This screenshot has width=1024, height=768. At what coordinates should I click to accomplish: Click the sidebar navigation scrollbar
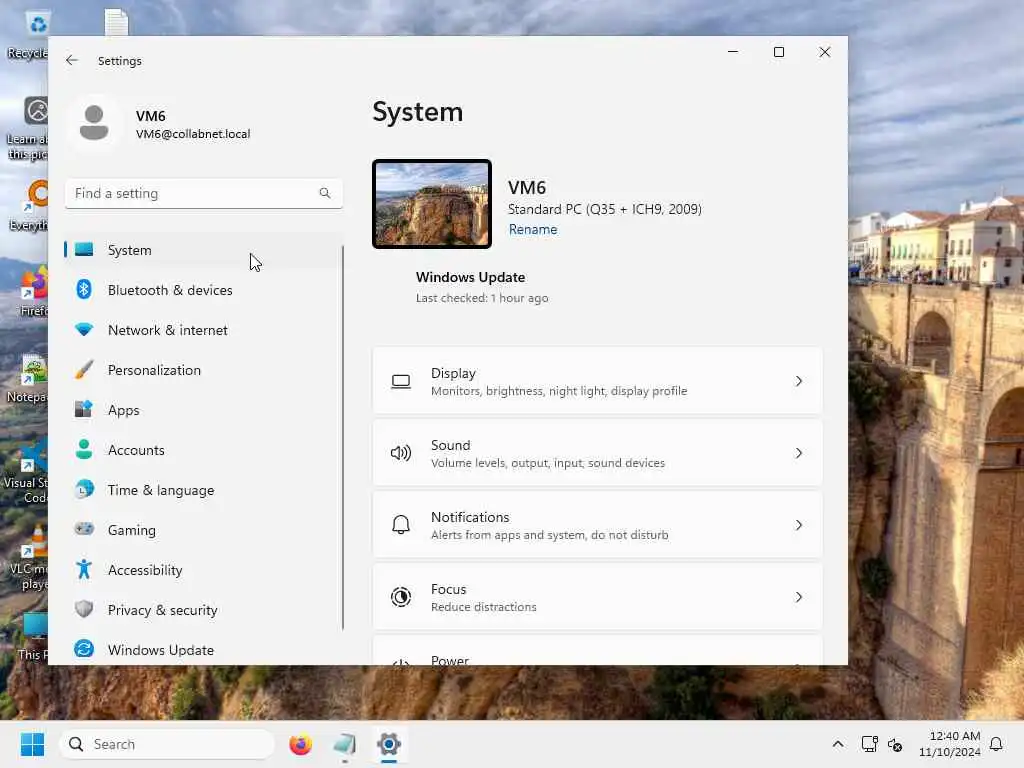(343, 438)
